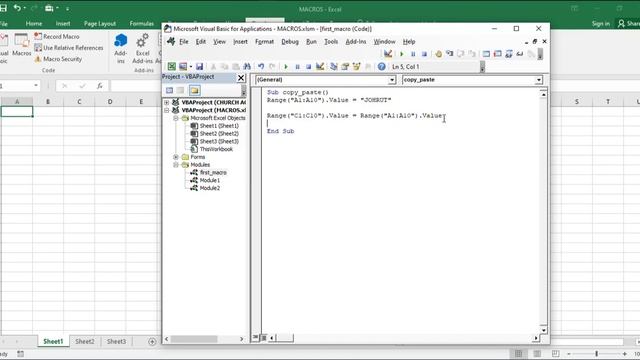
Task: Open Immediate Window icon on Debug toolbar
Action: 498,54
